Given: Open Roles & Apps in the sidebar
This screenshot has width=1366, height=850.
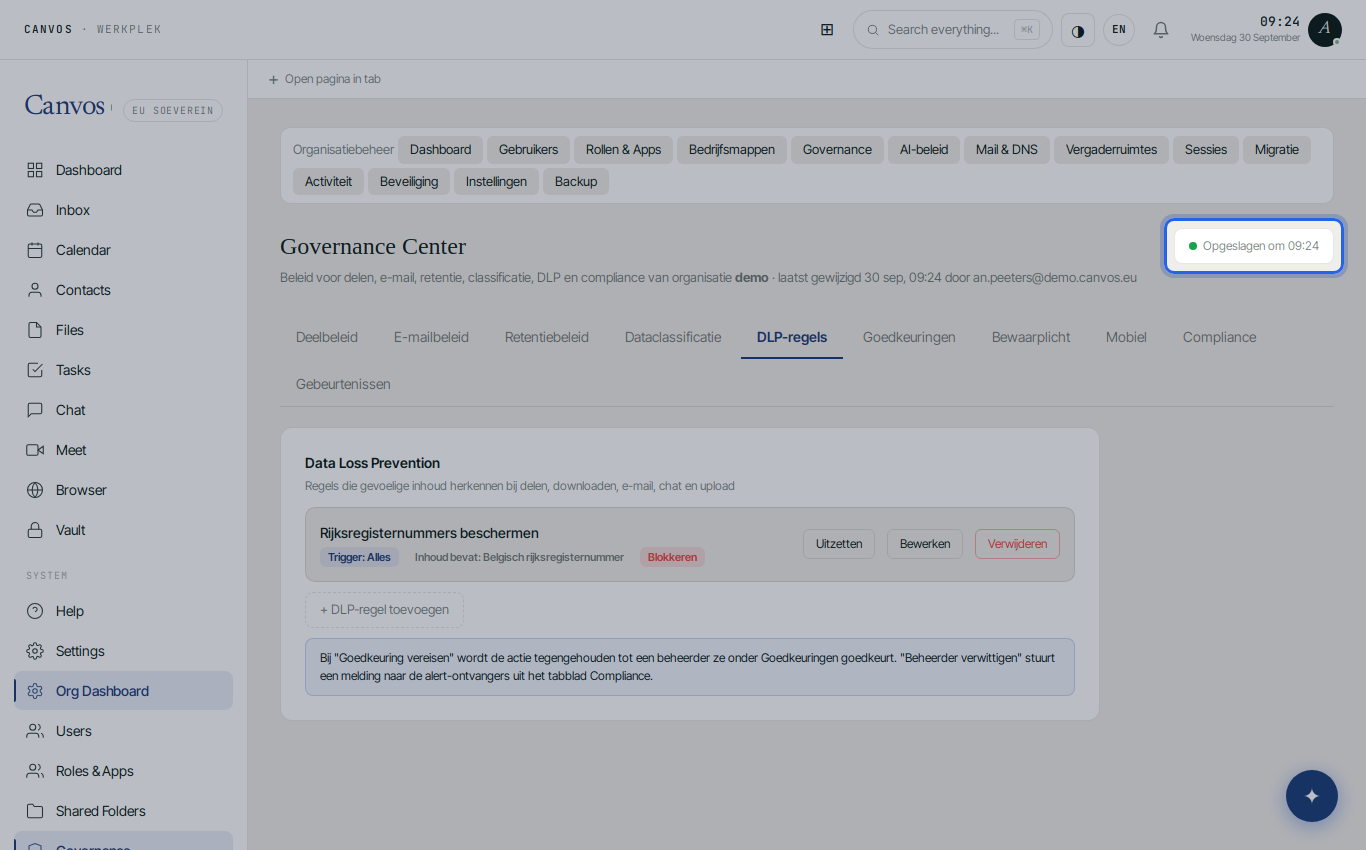Looking at the screenshot, I should (x=124, y=771).
